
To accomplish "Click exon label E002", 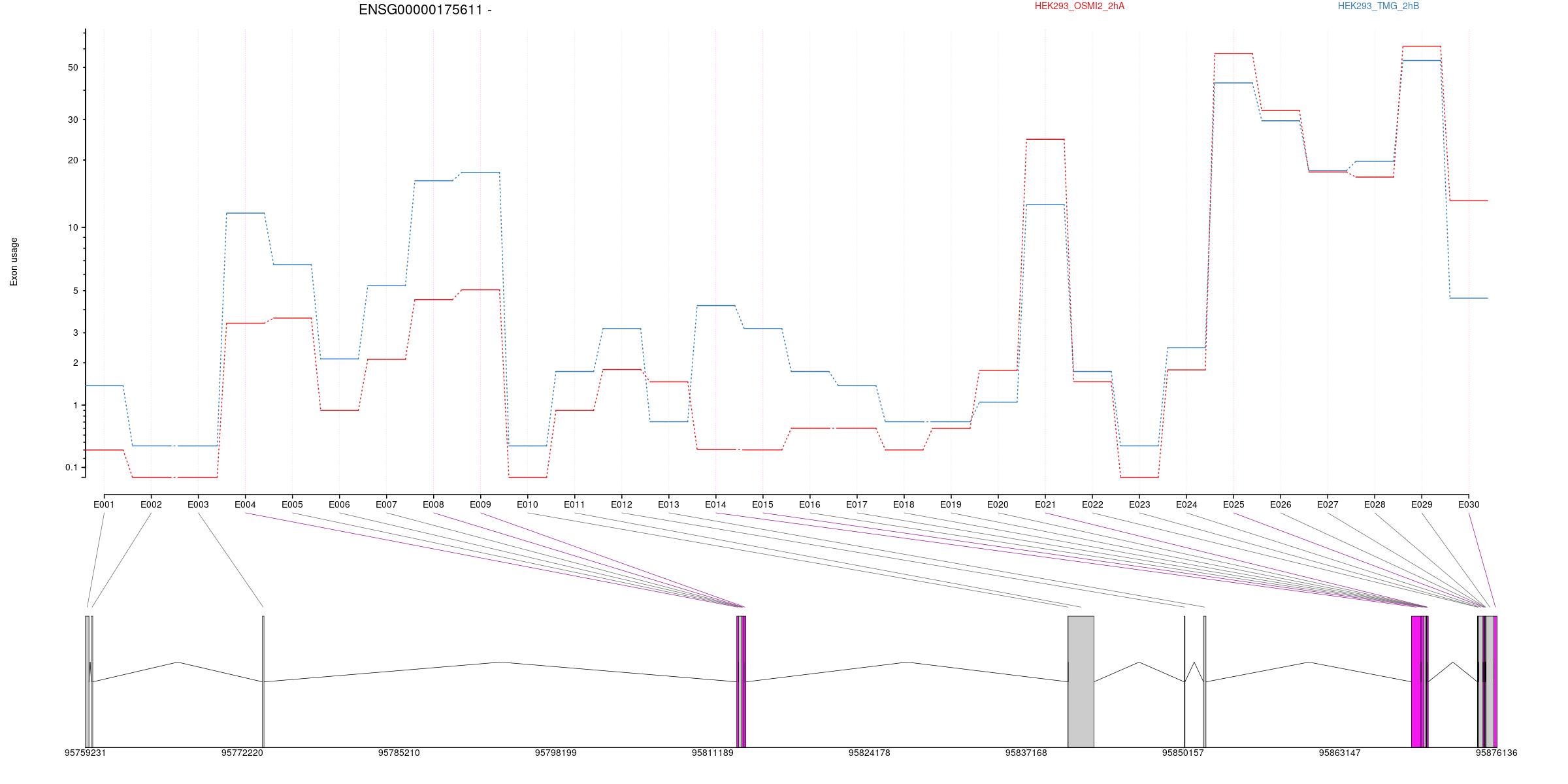I will tap(151, 504).
